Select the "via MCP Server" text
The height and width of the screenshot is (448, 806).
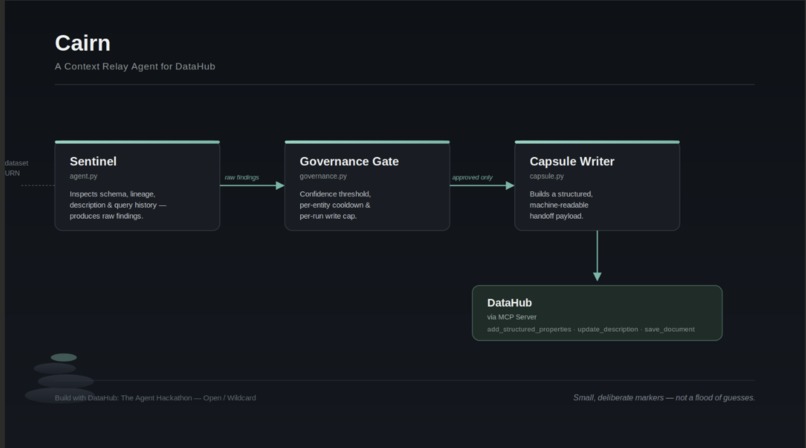(512, 317)
